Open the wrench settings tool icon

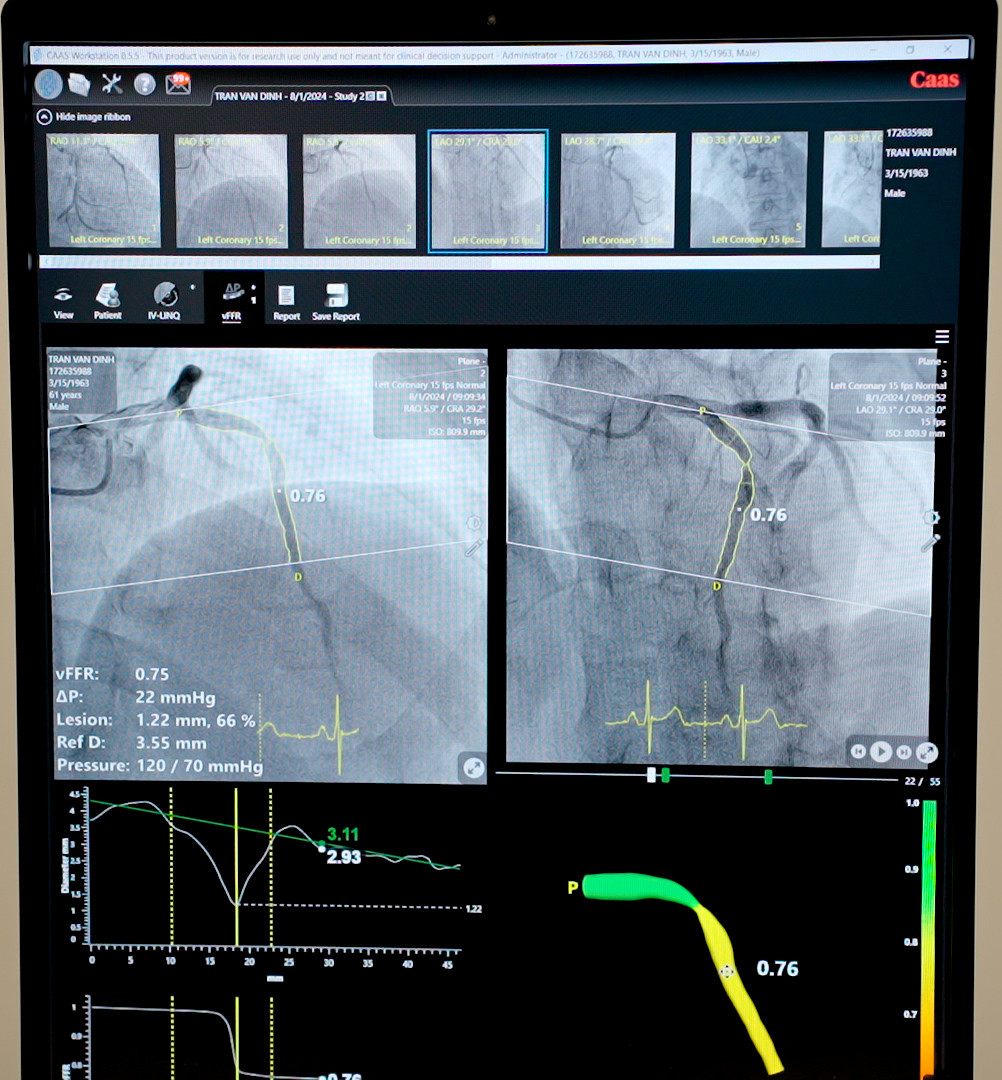coord(111,84)
